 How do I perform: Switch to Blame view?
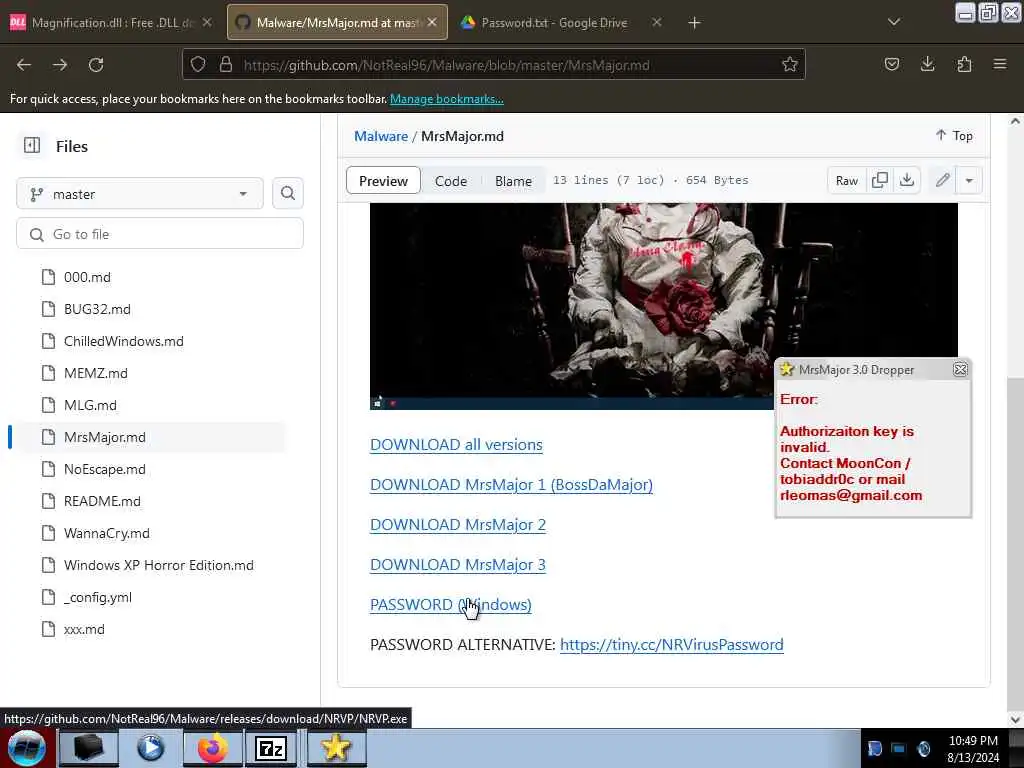[513, 181]
